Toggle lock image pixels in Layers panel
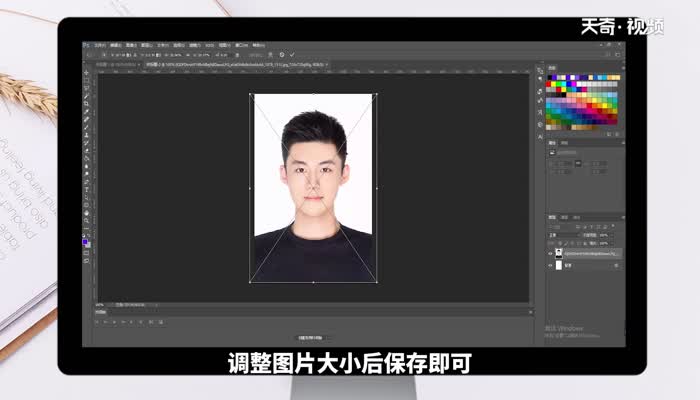 (566, 243)
